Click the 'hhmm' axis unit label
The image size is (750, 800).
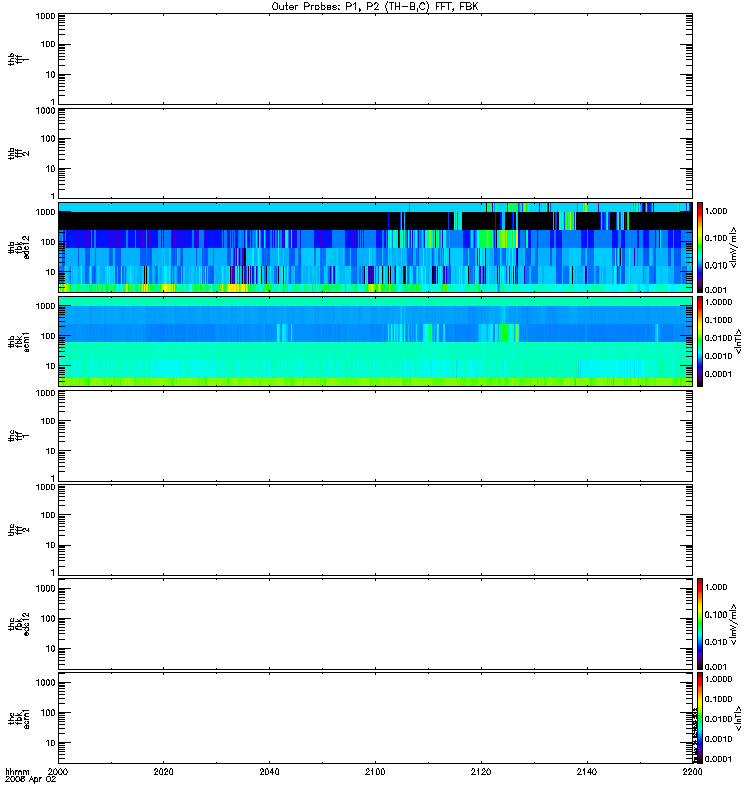click(x=17, y=771)
